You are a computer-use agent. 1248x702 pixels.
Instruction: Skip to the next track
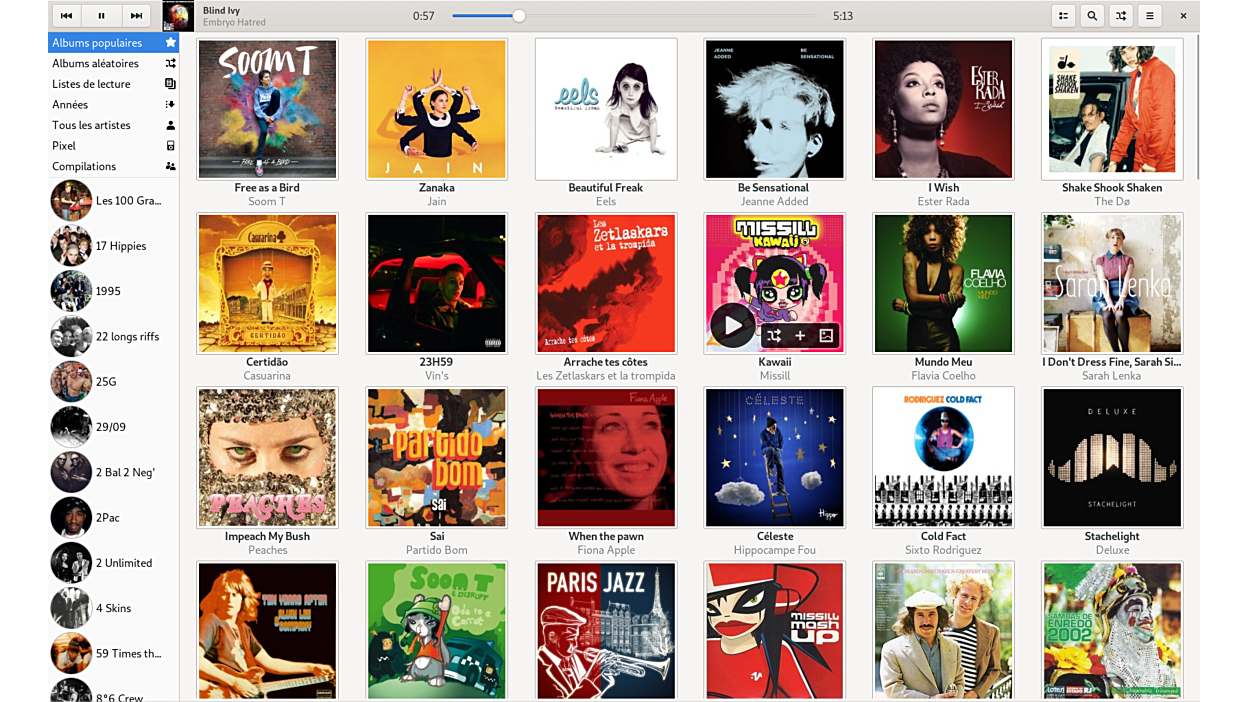(x=136, y=16)
